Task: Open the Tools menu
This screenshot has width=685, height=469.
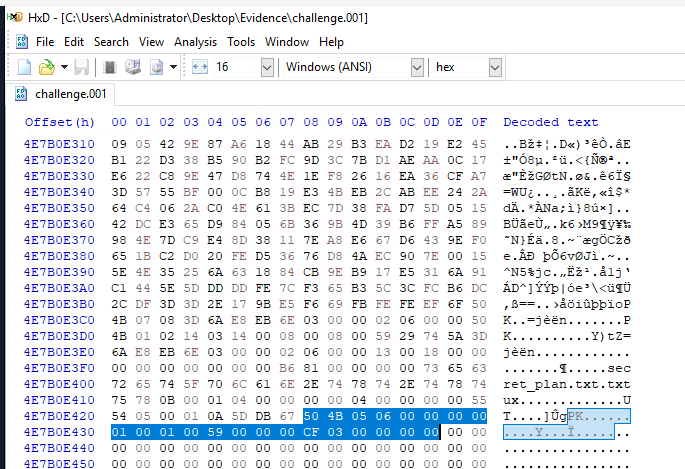Action: (x=241, y=42)
